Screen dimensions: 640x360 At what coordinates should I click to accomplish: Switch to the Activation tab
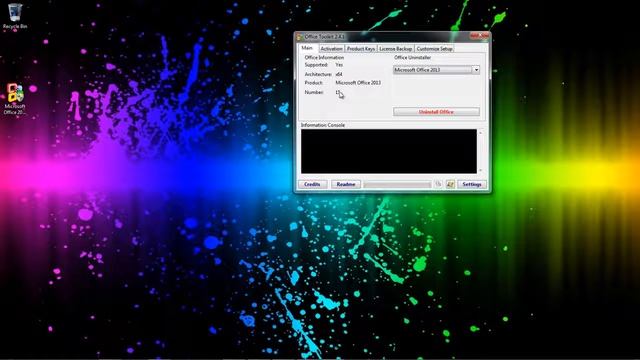pyautogui.click(x=331, y=49)
